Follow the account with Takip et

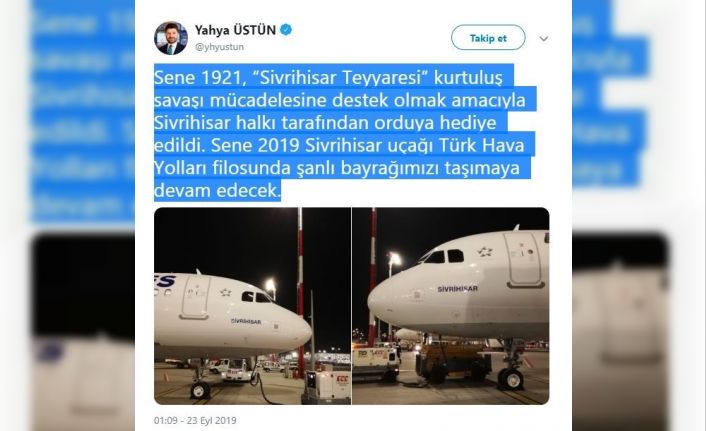(488, 38)
